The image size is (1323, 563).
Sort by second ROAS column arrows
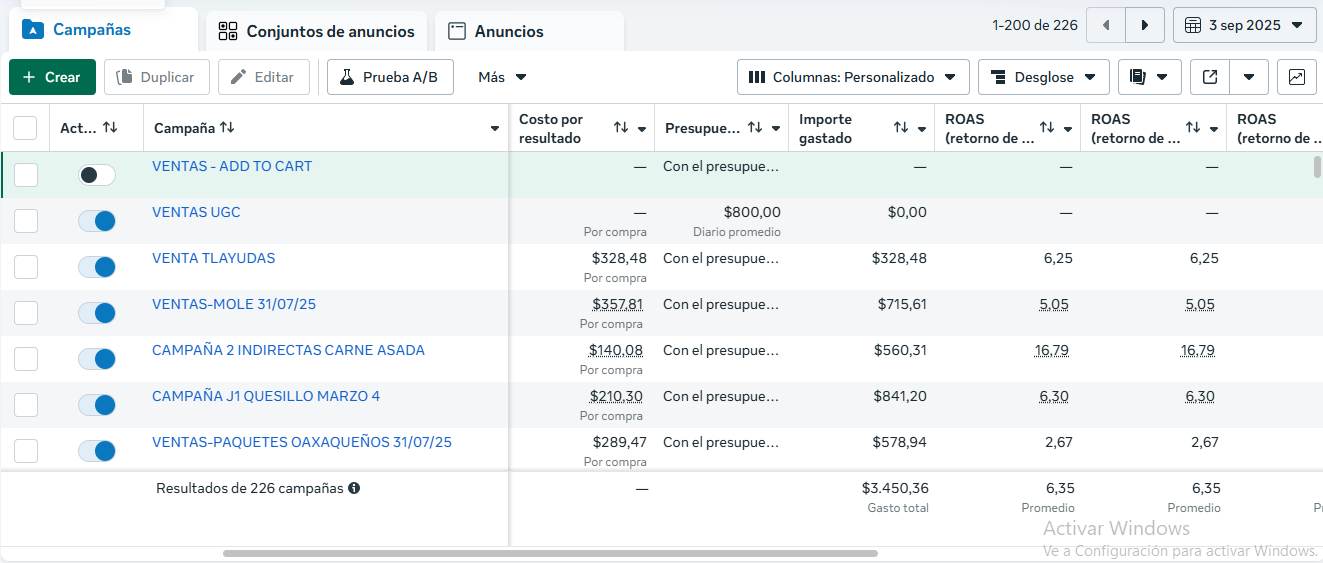point(1193,128)
